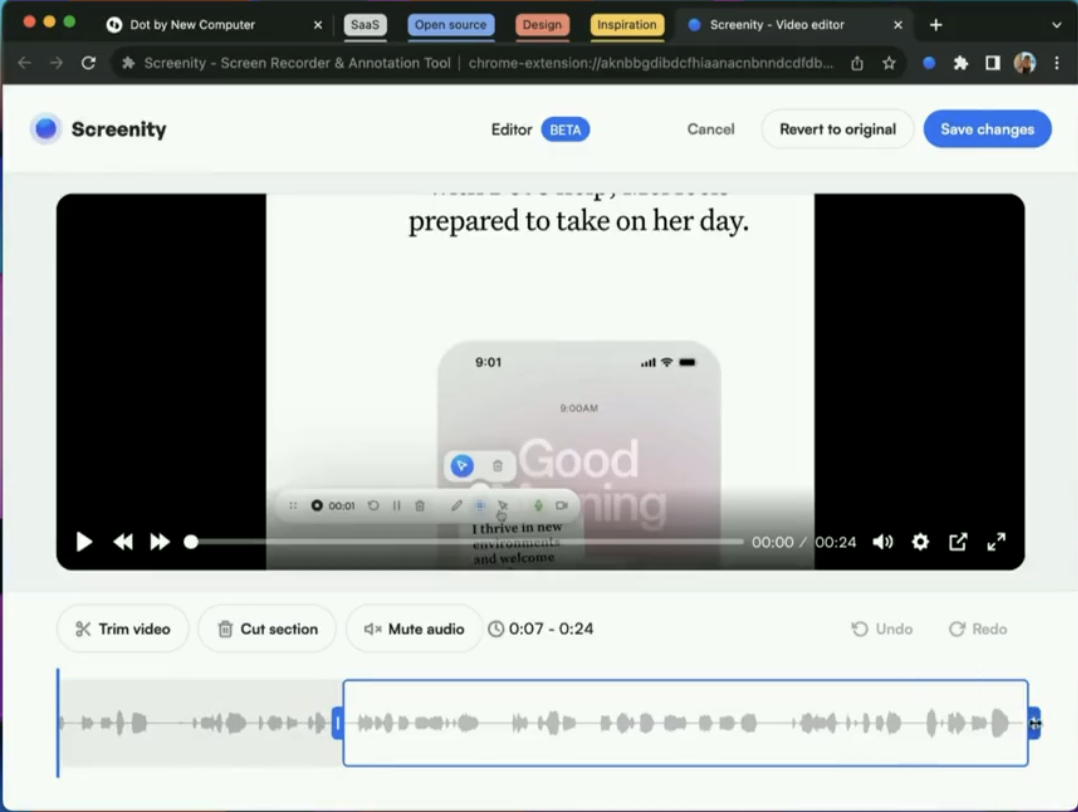The height and width of the screenshot is (812, 1078).
Task: Toggle Mute audio for the selection
Action: [414, 628]
